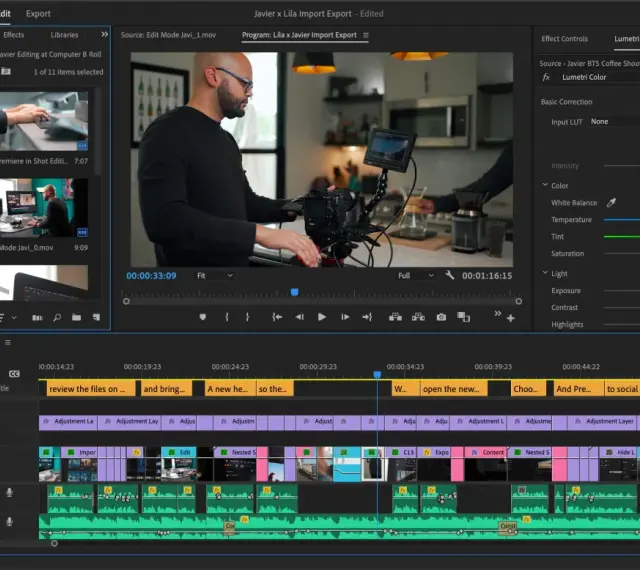Viewport: 640px width, 570px height.
Task: Select the Premiere in Shot Editing thumbnail
Action: pos(43,121)
